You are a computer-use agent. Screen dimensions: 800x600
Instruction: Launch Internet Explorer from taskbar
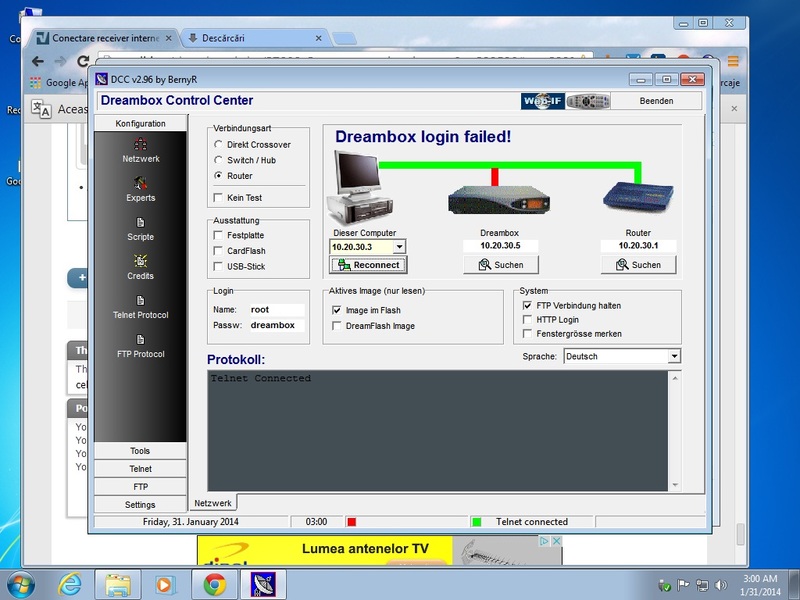[x=69, y=585]
